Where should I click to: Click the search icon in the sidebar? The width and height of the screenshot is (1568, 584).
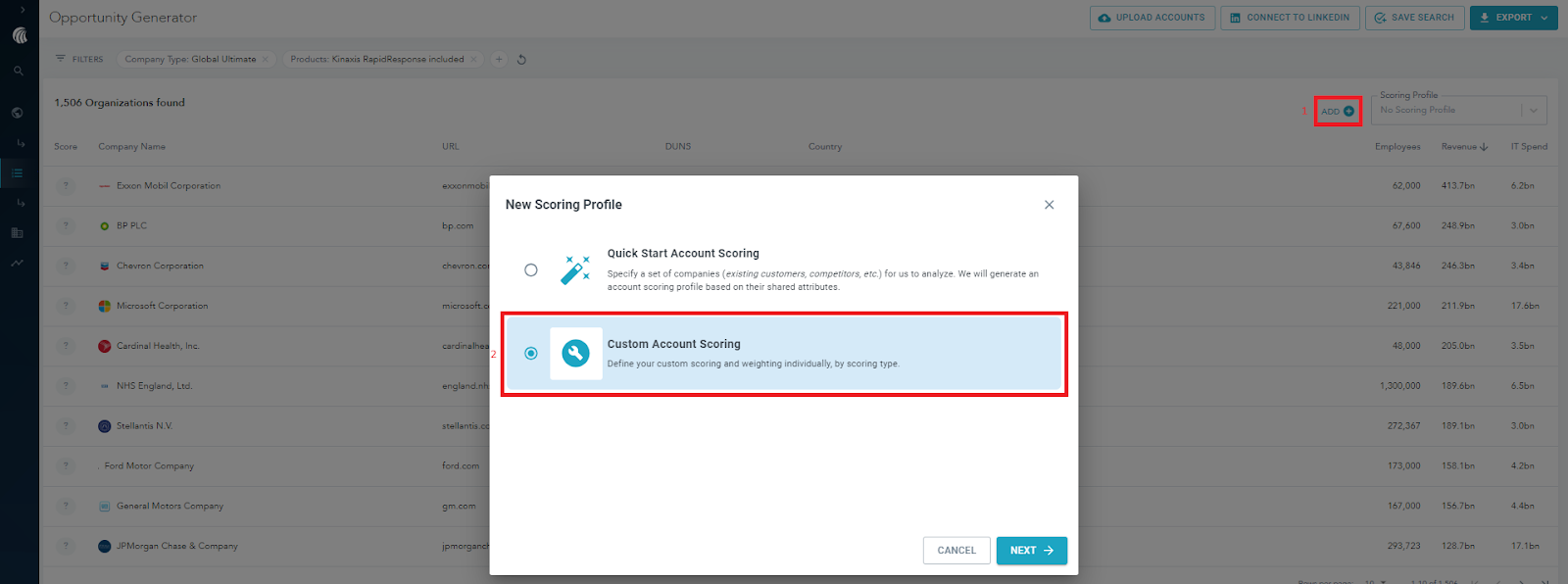pyautogui.click(x=18, y=72)
